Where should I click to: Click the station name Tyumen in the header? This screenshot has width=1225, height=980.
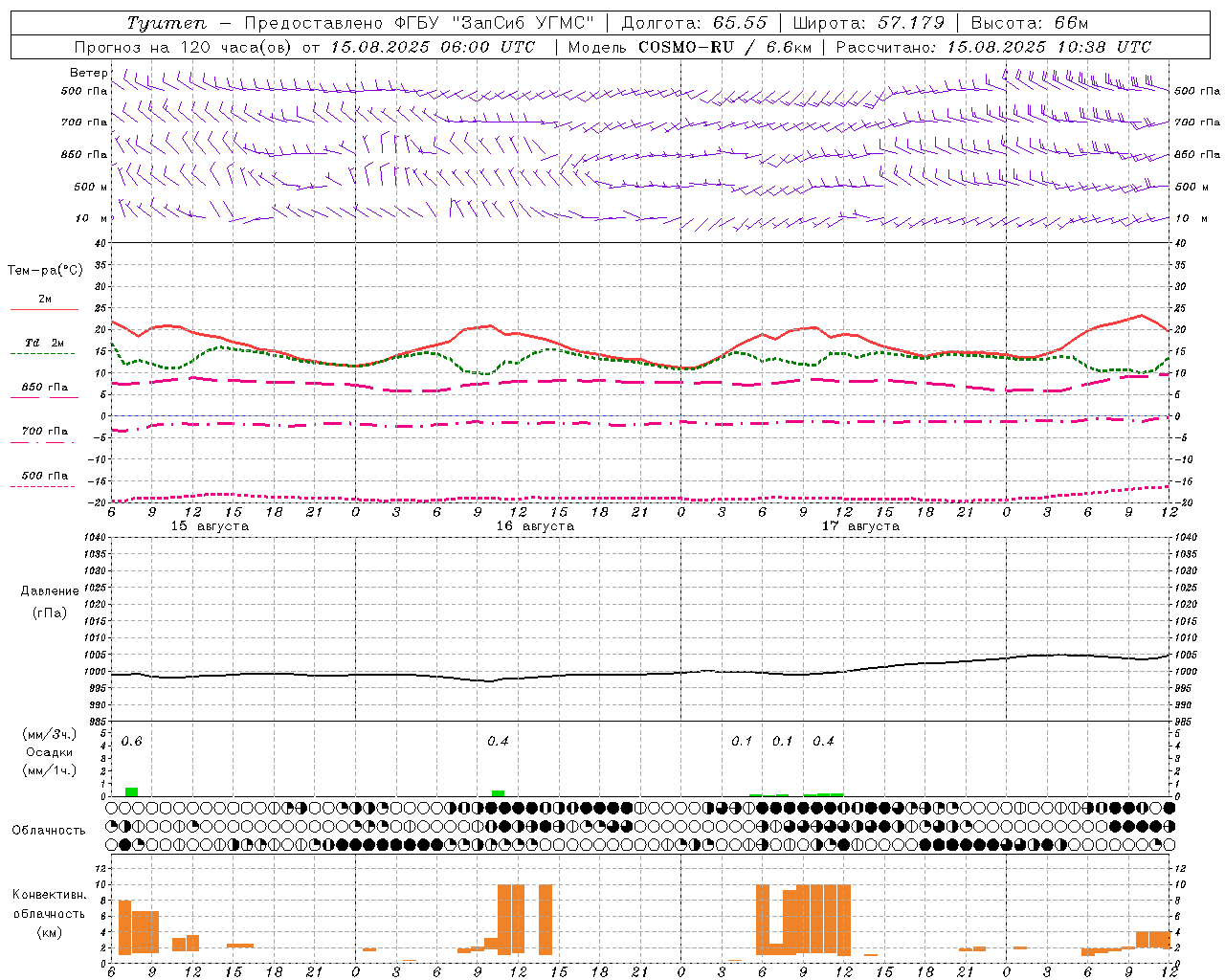coord(166,23)
